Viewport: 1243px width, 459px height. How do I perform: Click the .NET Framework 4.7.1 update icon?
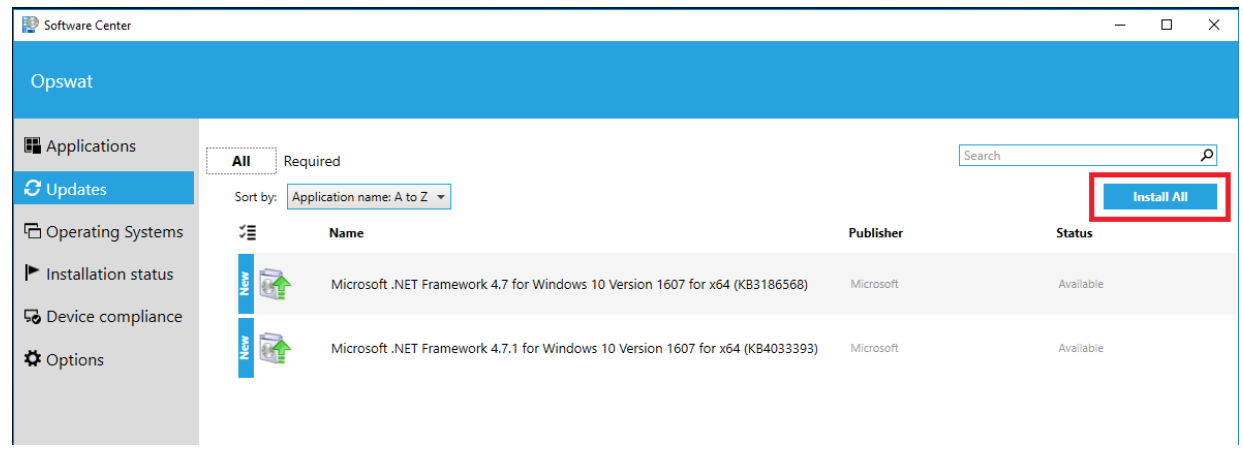click(x=274, y=348)
